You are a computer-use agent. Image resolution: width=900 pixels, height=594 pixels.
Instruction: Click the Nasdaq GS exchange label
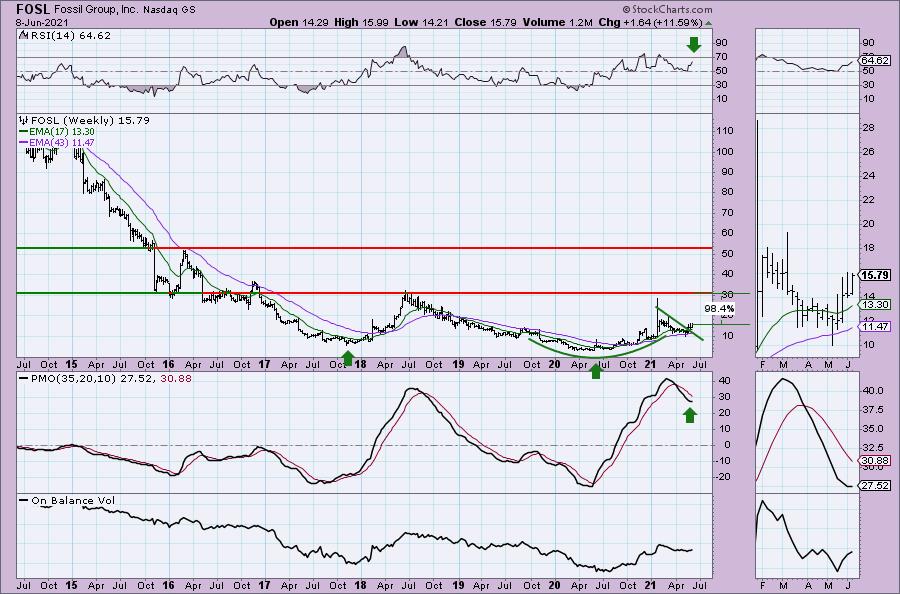(x=170, y=10)
